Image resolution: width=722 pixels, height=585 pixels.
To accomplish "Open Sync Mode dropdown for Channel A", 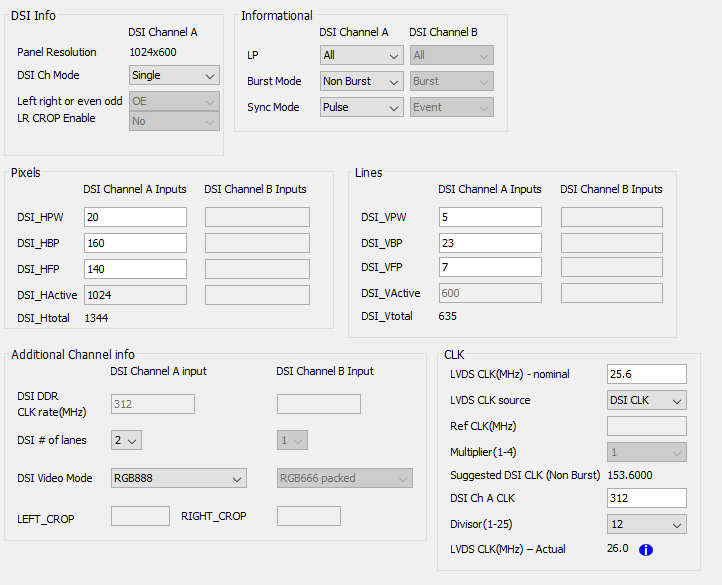I will (360, 107).
